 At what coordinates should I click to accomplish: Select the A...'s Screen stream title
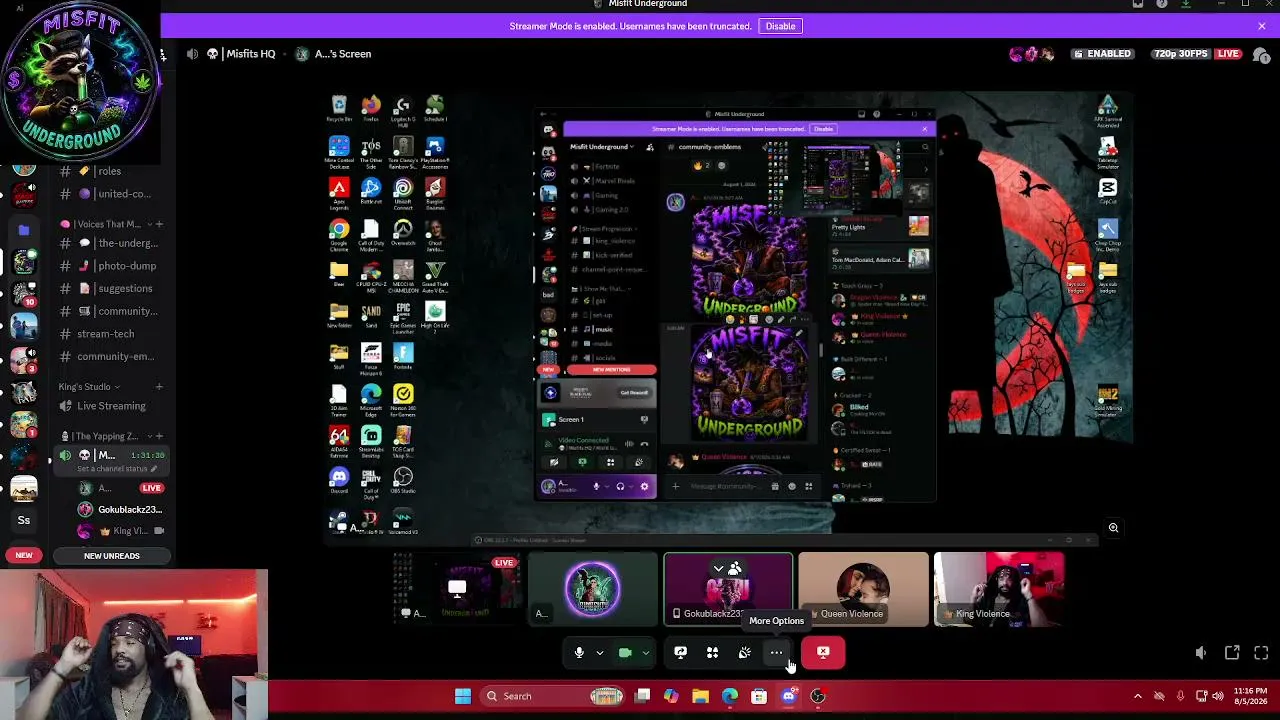pyautogui.click(x=343, y=54)
